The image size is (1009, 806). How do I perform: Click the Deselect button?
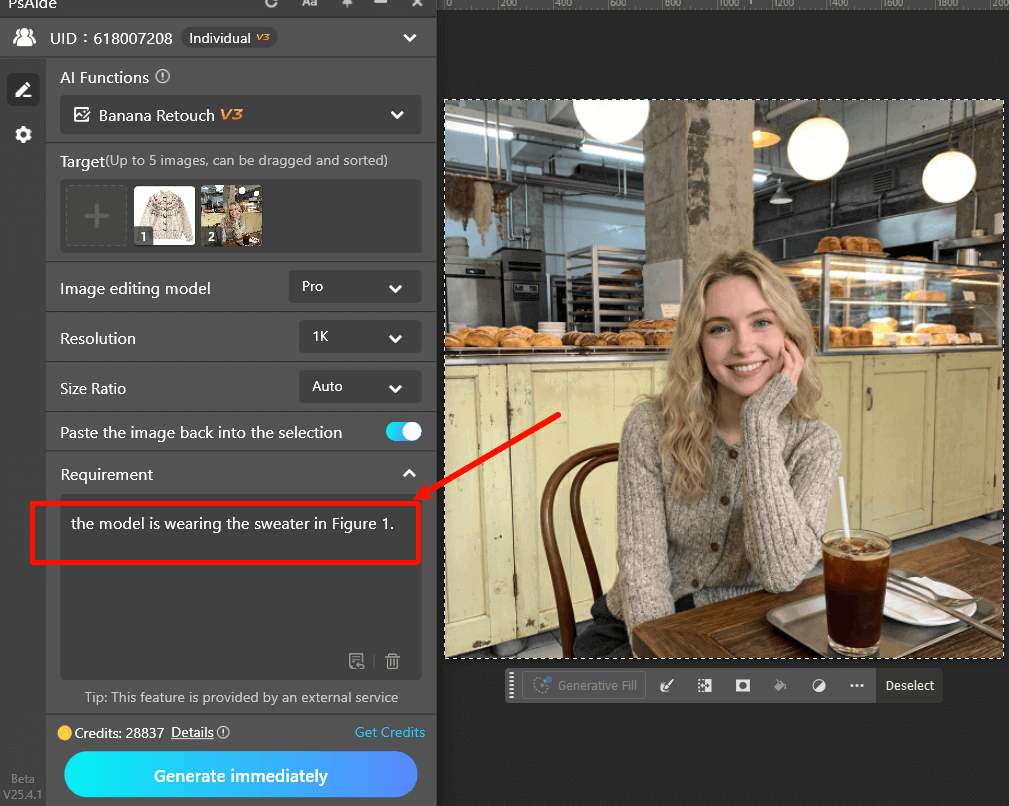click(909, 686)
